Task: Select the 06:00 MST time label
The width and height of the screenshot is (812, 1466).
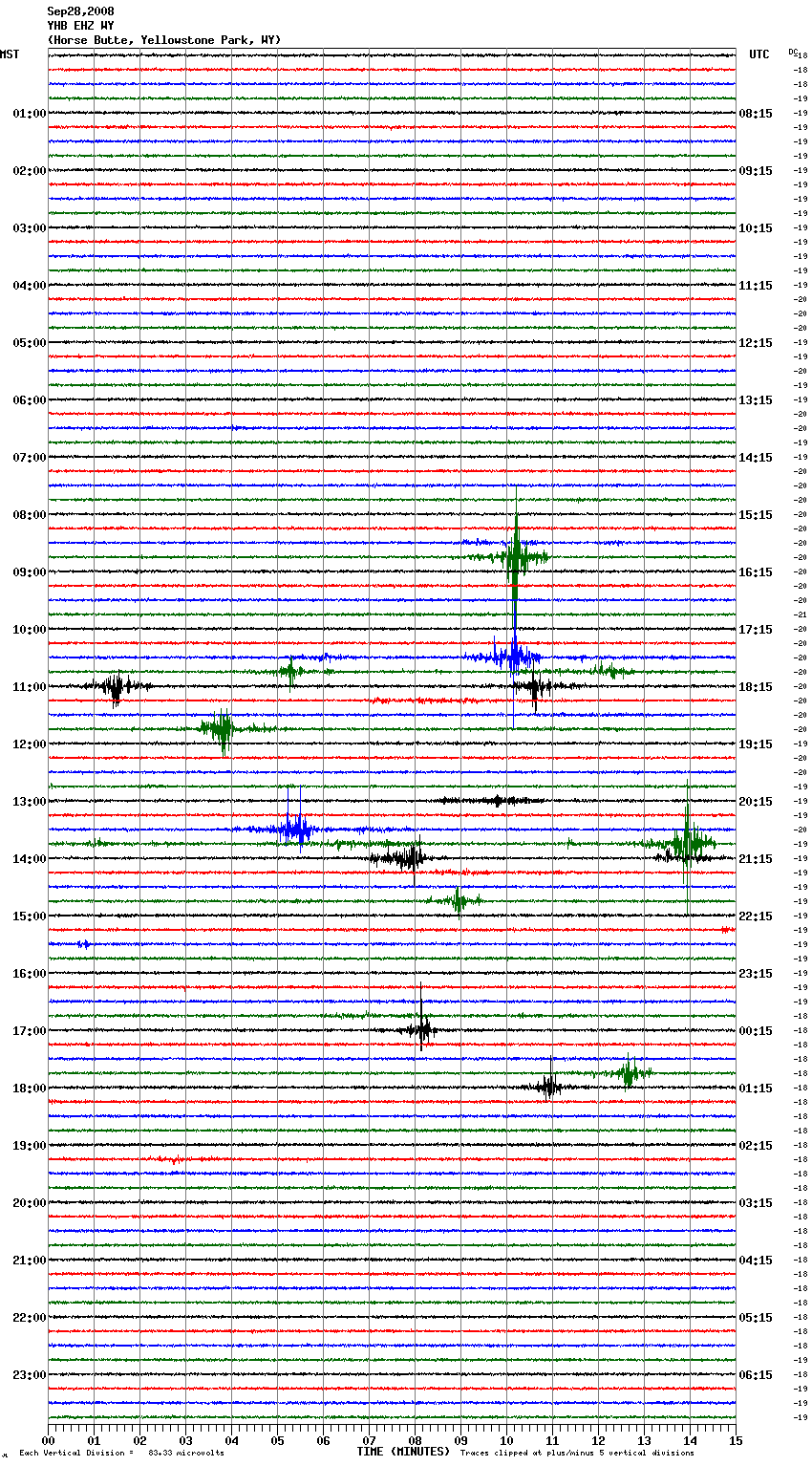Action: pyautogui.click(x=29, y=400)
